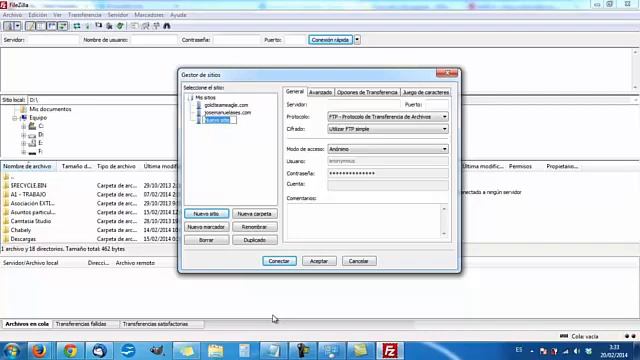Select the Transferencias fallidas tab
The image size is (640, 360).
[x=81, y=324]
